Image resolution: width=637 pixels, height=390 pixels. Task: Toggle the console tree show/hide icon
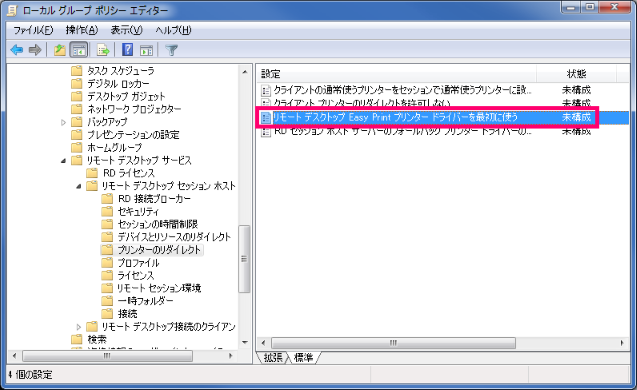(x=79, y=50)
